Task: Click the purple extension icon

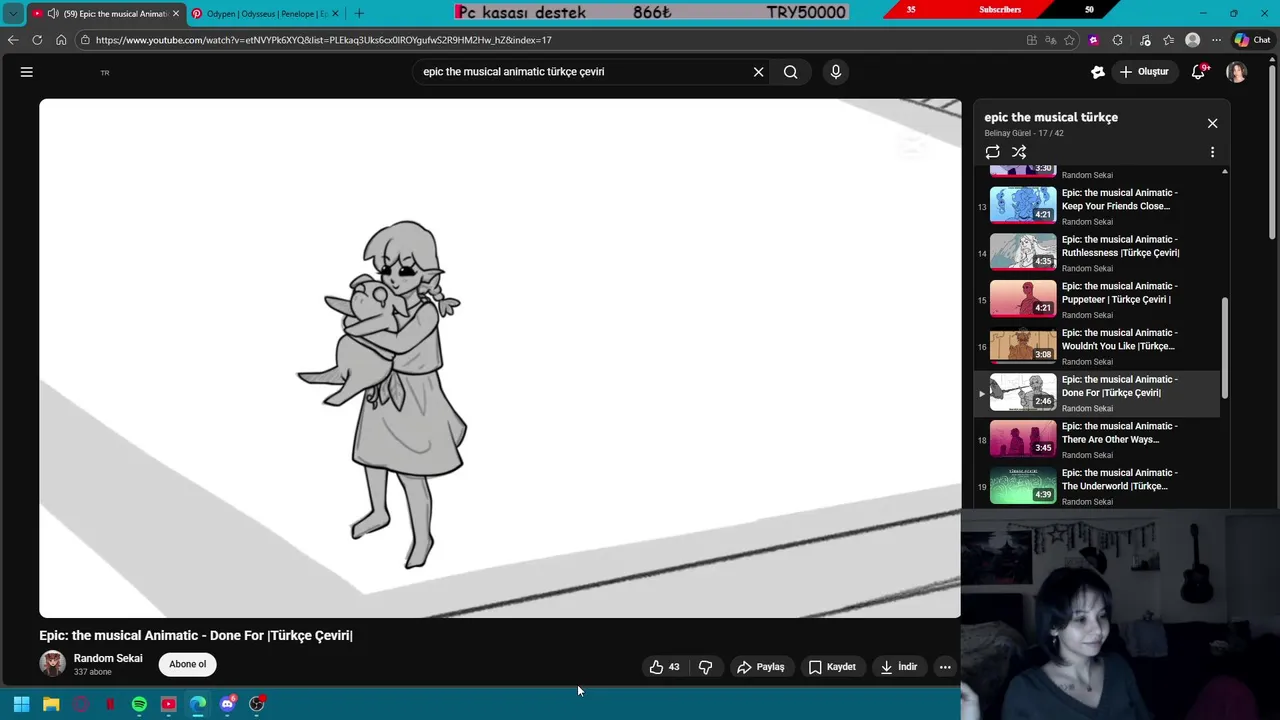Action: 1093,40
